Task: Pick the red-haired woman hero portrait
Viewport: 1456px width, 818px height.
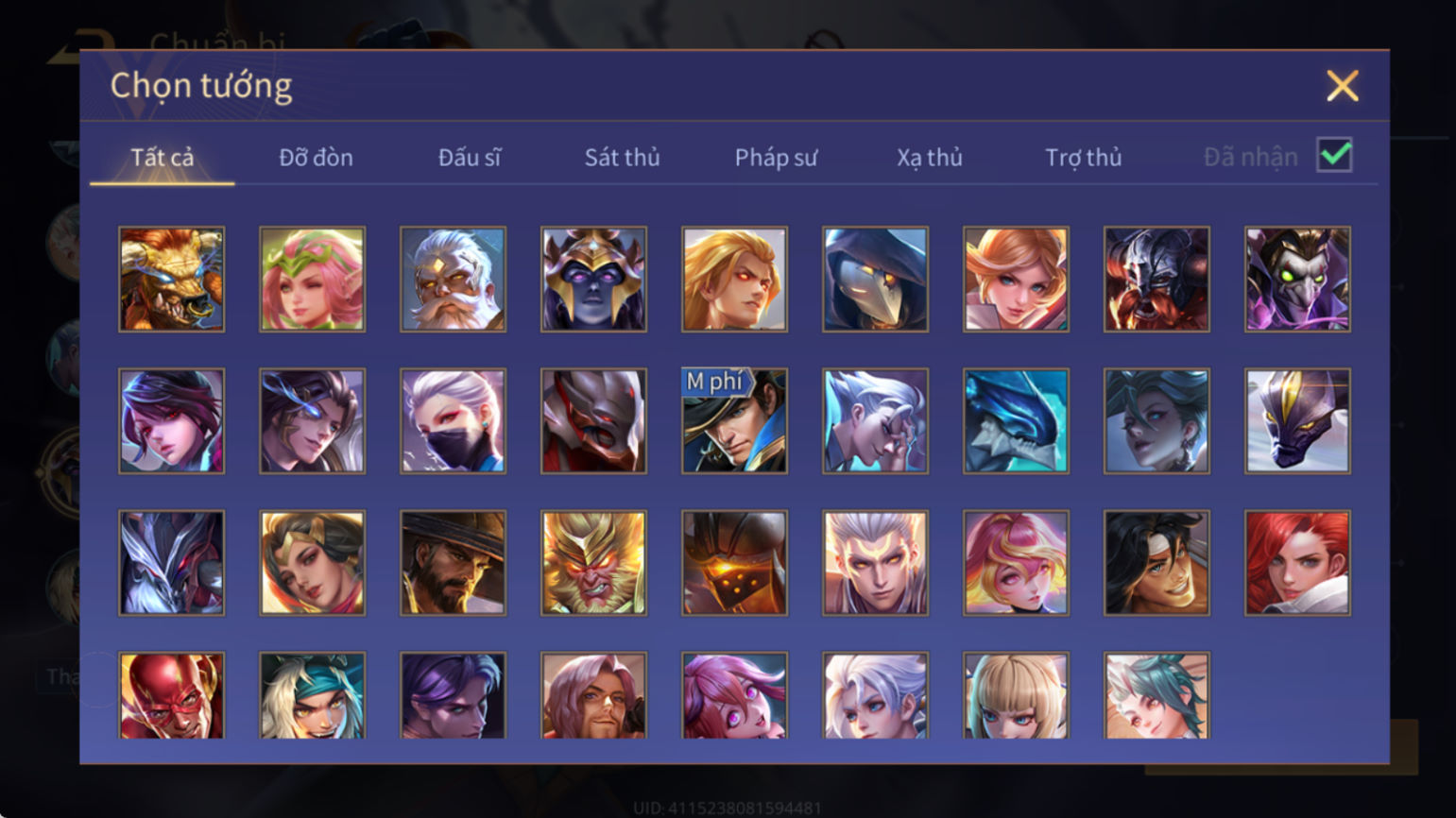Action: 1298,563
